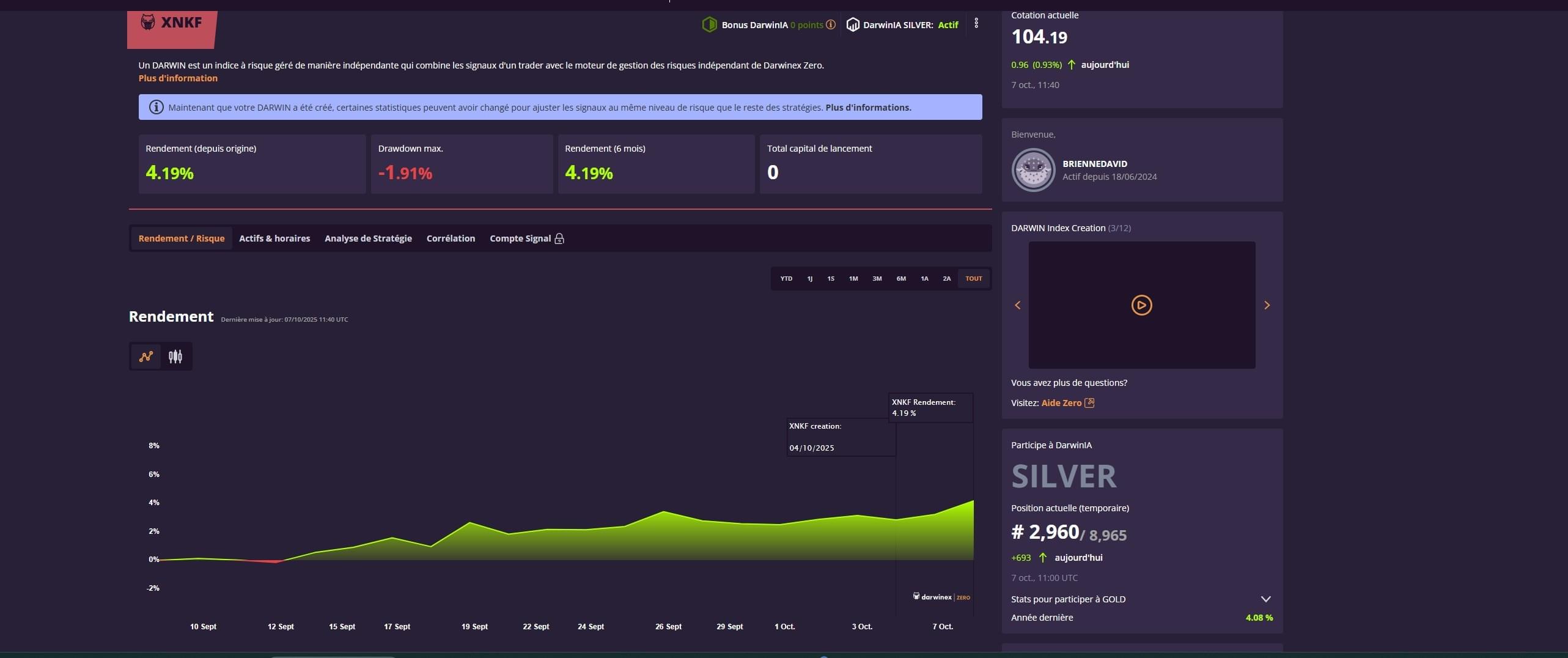Viewport: 1568px width, 658px height.
Task: Click the Bonus DarwinIA hexagon icon
Action: pyautogui.click(x=709, y=25)
